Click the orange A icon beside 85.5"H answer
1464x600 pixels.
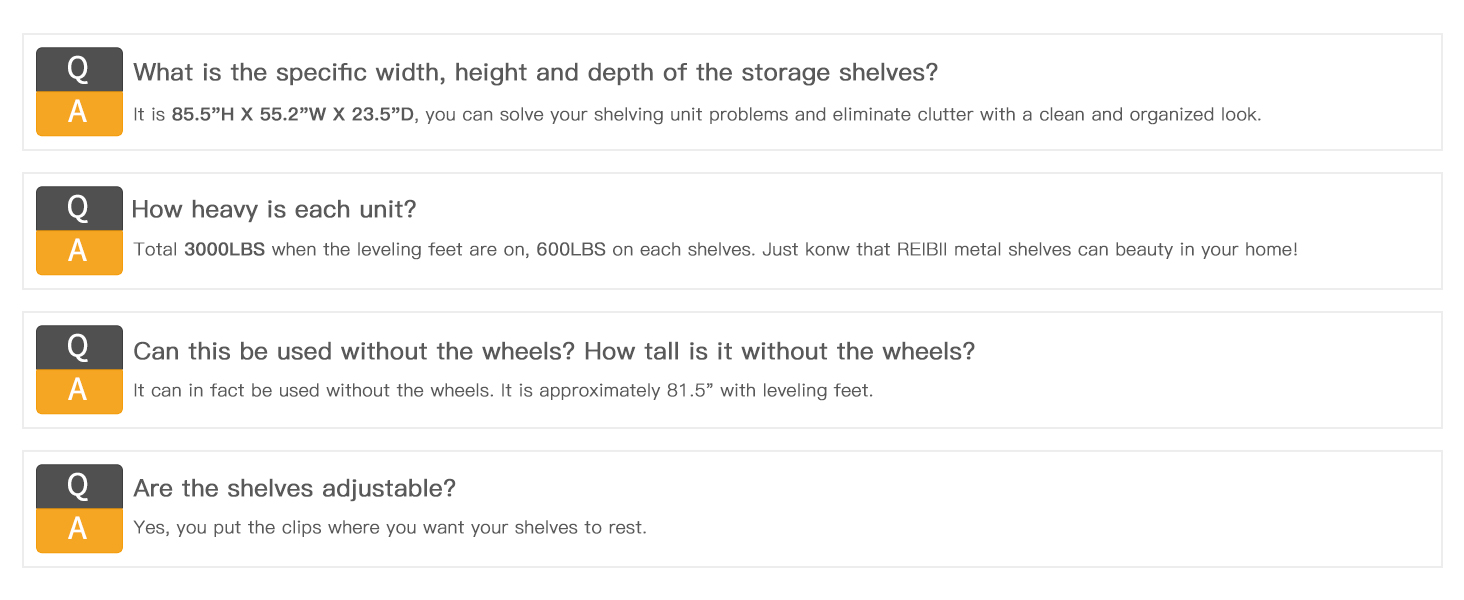[x=79, y=114]
